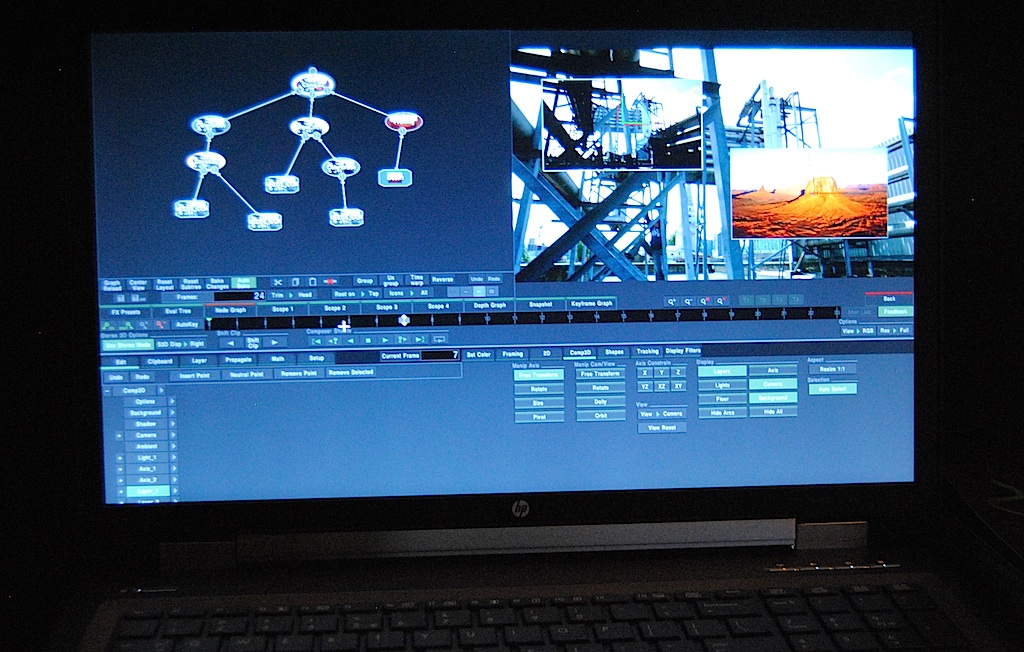Image resolution: width=1024 pixels, height=652 pixels.
Task: Shift the clip right with the arrow
Action: 276,342
